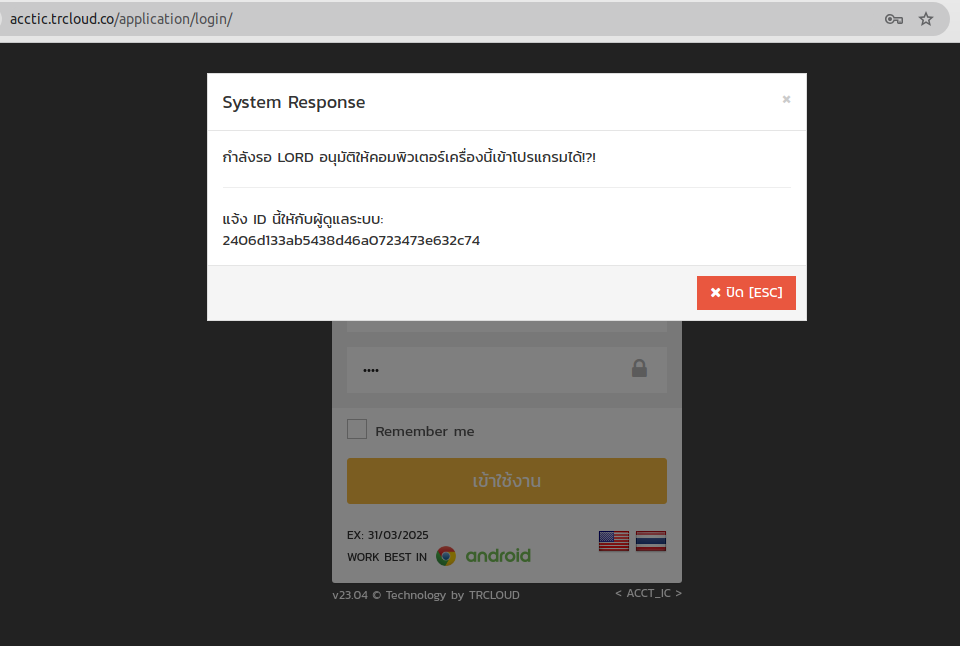This screenshot has height=646, width=960.
Task: Click the device ID string 2406d133ab...
Action: pyautogui.click(x=351, y=241)
